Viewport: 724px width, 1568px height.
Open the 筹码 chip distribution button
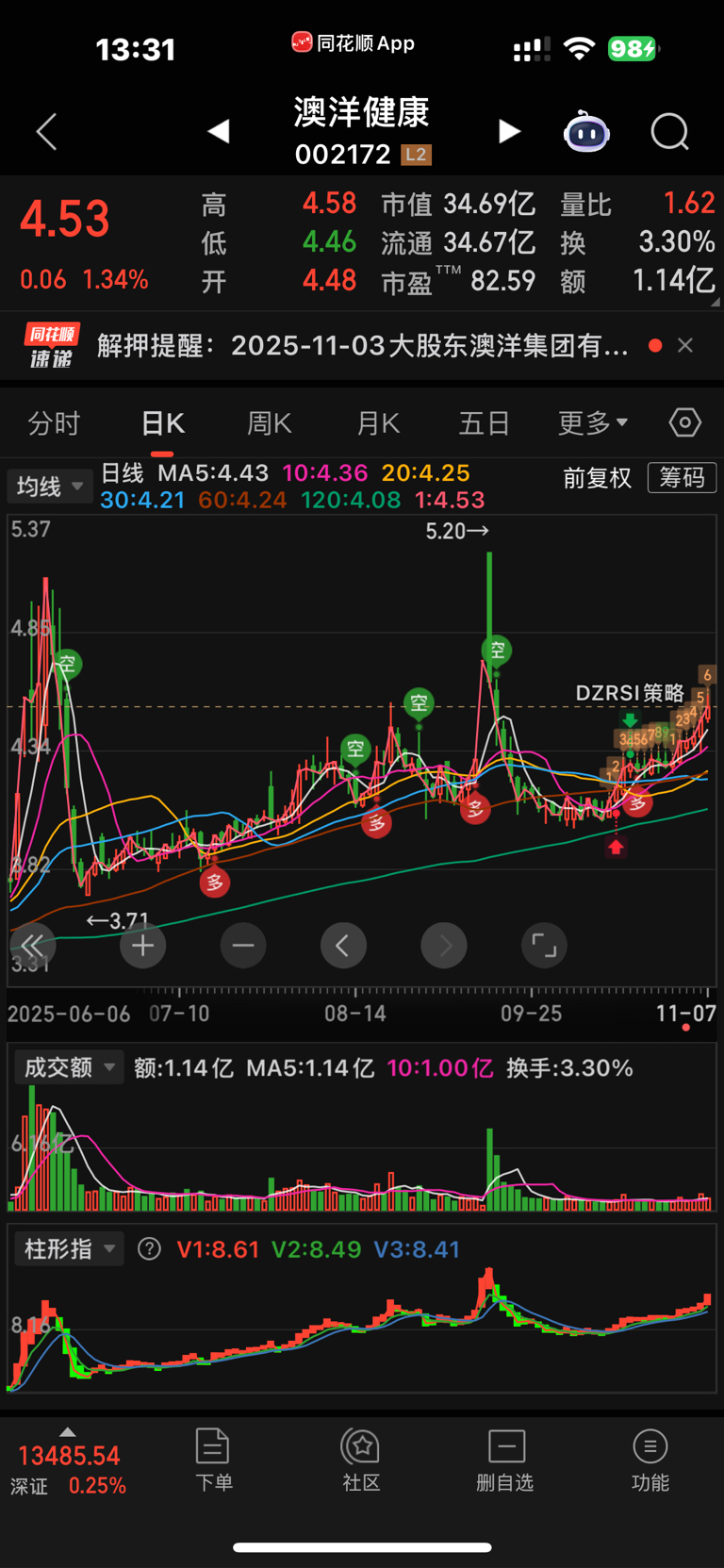pyautogui.click(x=682, y=478)
